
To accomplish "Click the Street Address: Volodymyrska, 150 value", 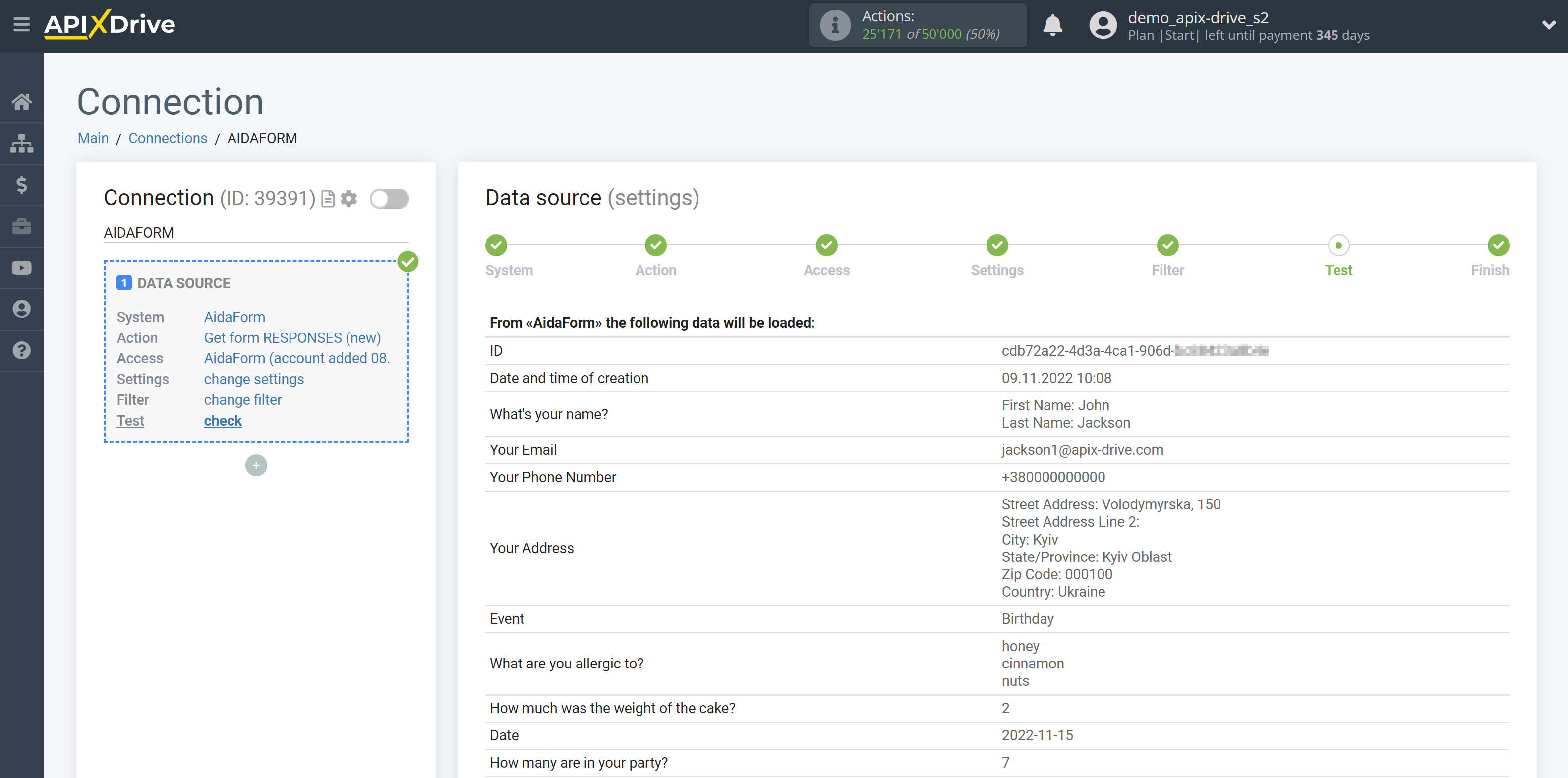I will 1111,505.
